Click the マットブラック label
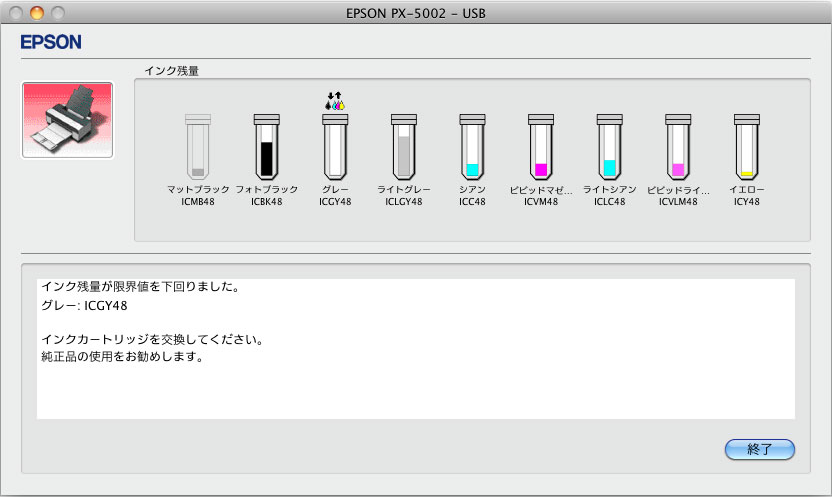 click(x=198, y=189)
